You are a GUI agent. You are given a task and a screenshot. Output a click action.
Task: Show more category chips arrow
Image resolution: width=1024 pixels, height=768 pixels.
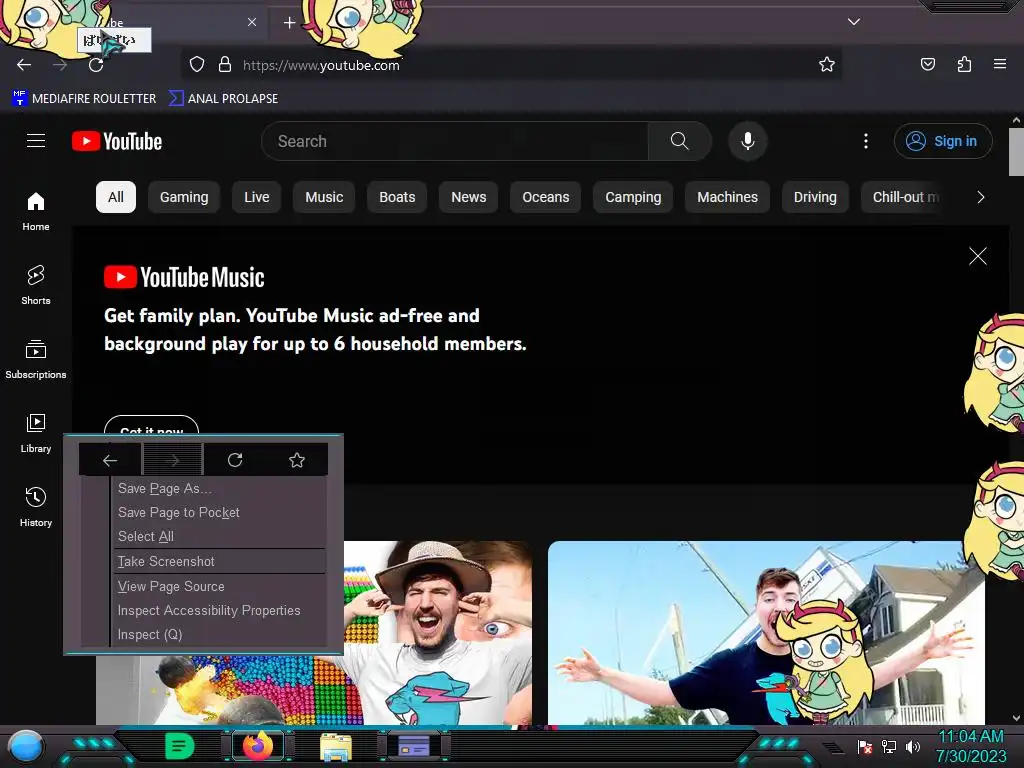coord(980,197)
